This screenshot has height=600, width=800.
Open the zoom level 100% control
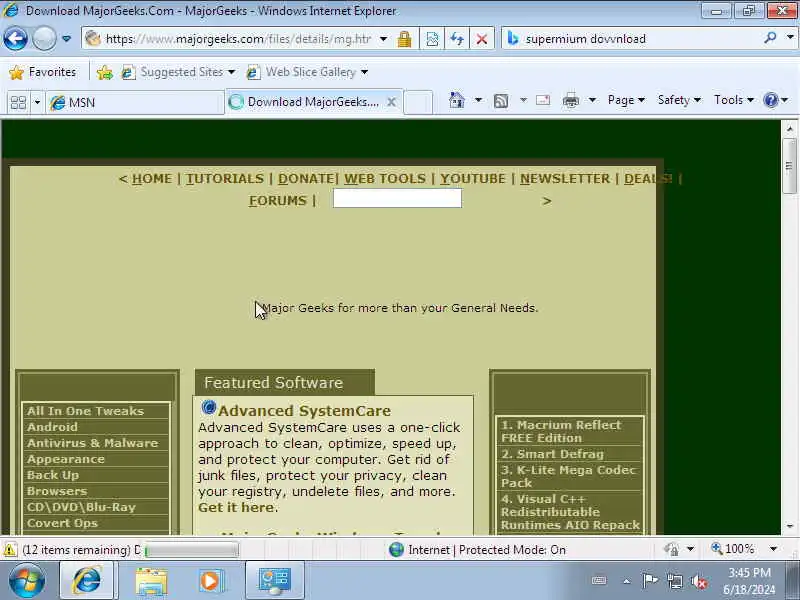[x=744, y=549]
